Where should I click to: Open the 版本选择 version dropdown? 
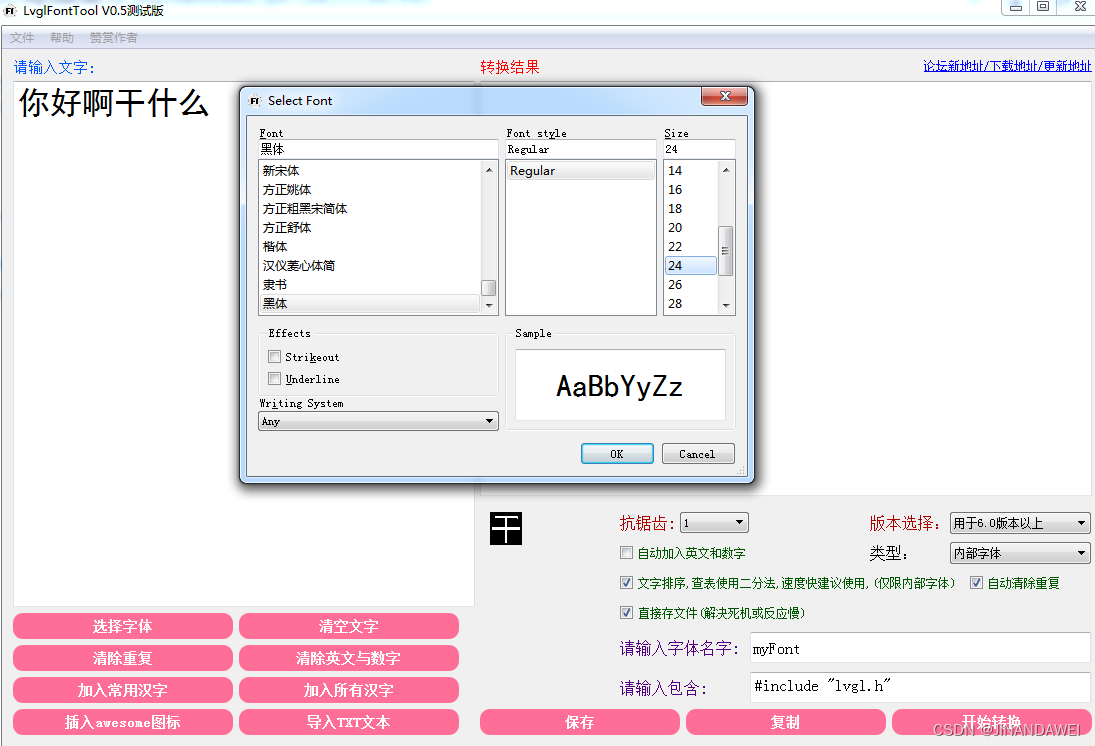coord(1020,522)
